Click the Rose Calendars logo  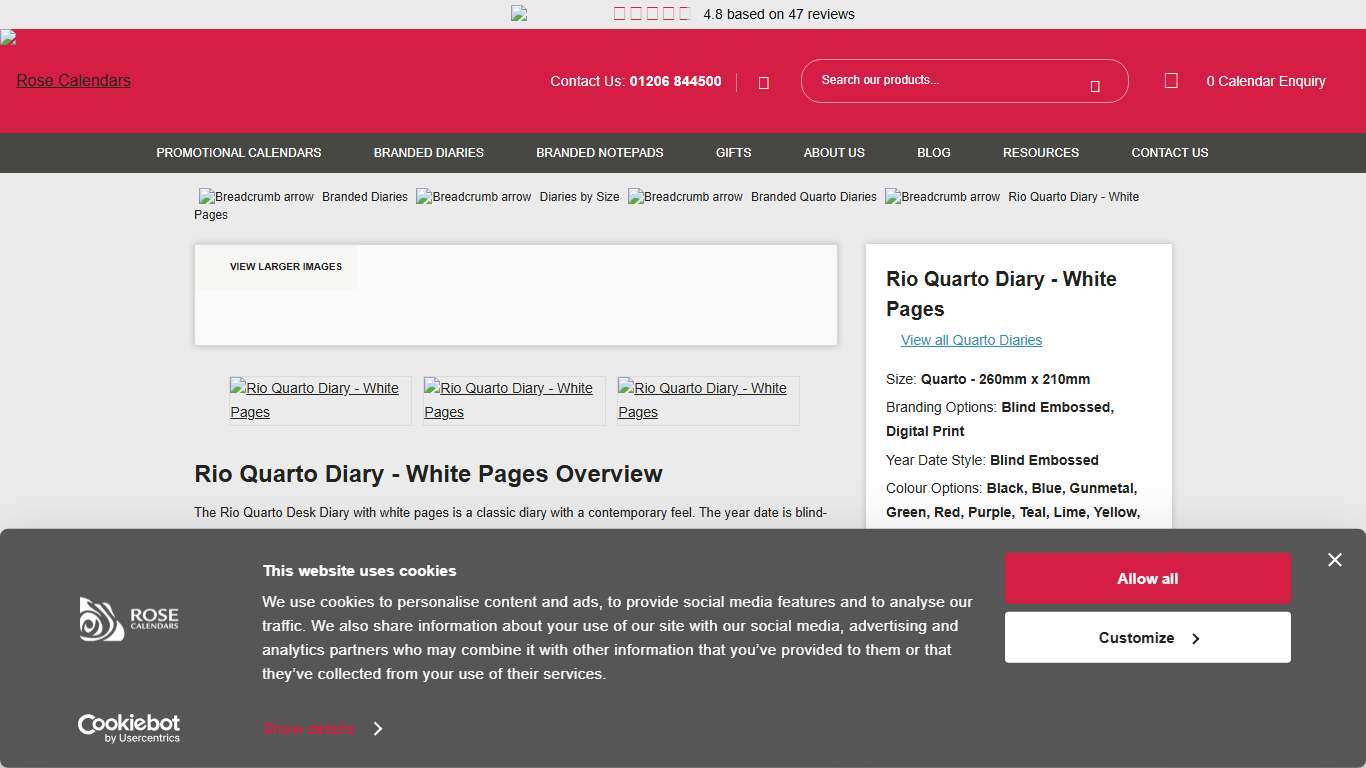click(73, 80)
